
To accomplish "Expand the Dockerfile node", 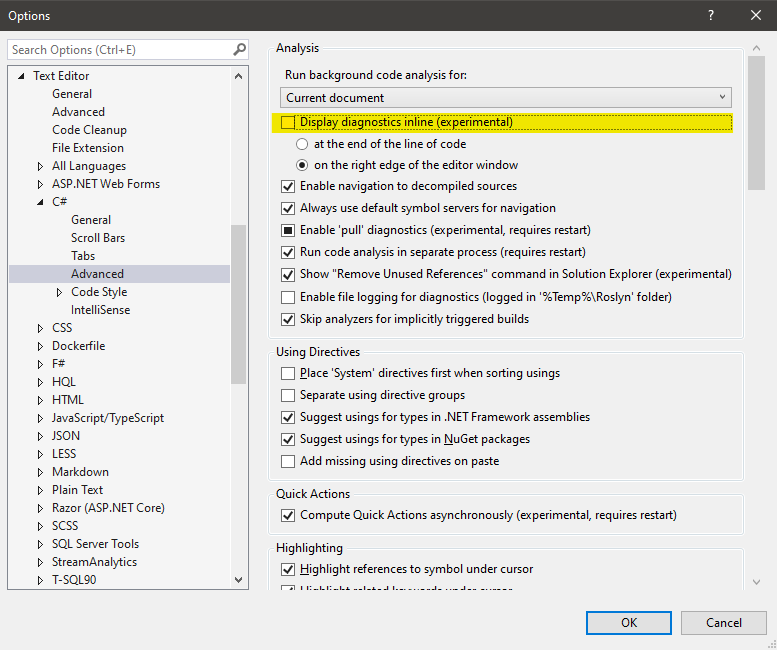I will [40, 346].
